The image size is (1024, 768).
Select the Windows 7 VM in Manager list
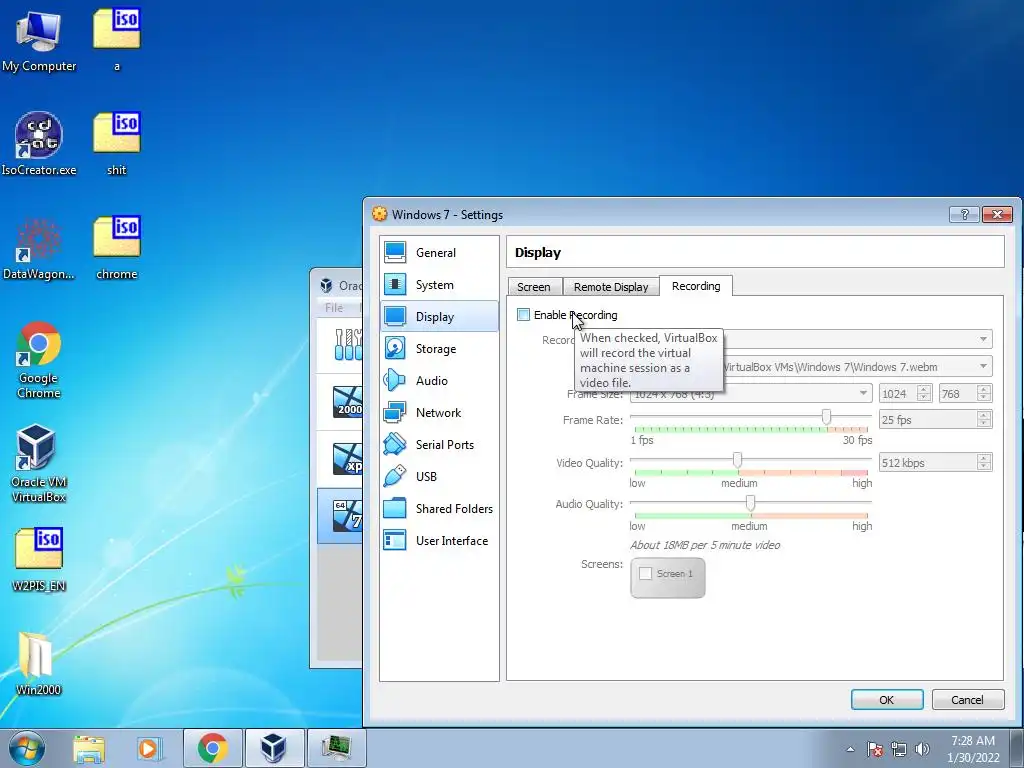pyautogui.click(x=340, y=516)
